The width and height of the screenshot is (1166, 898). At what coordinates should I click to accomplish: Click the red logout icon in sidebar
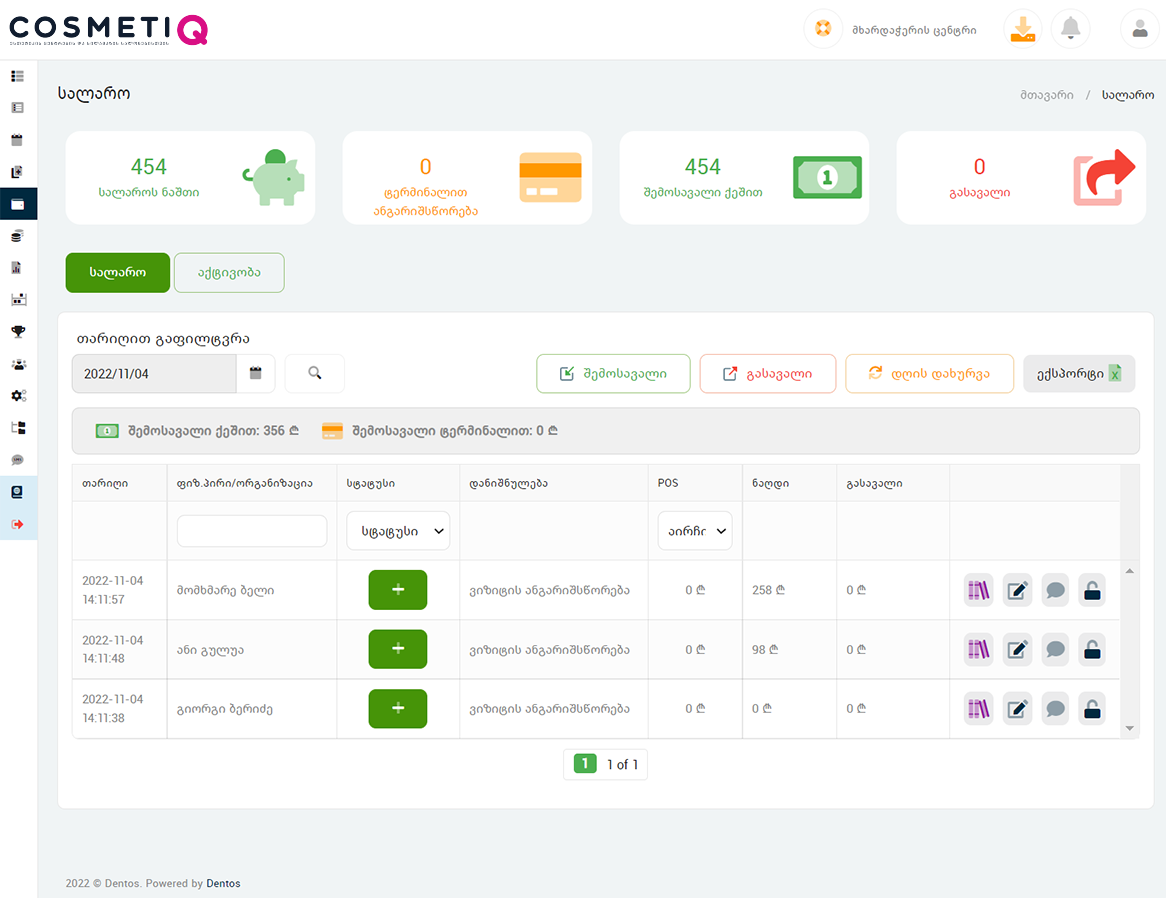[18, 524]
